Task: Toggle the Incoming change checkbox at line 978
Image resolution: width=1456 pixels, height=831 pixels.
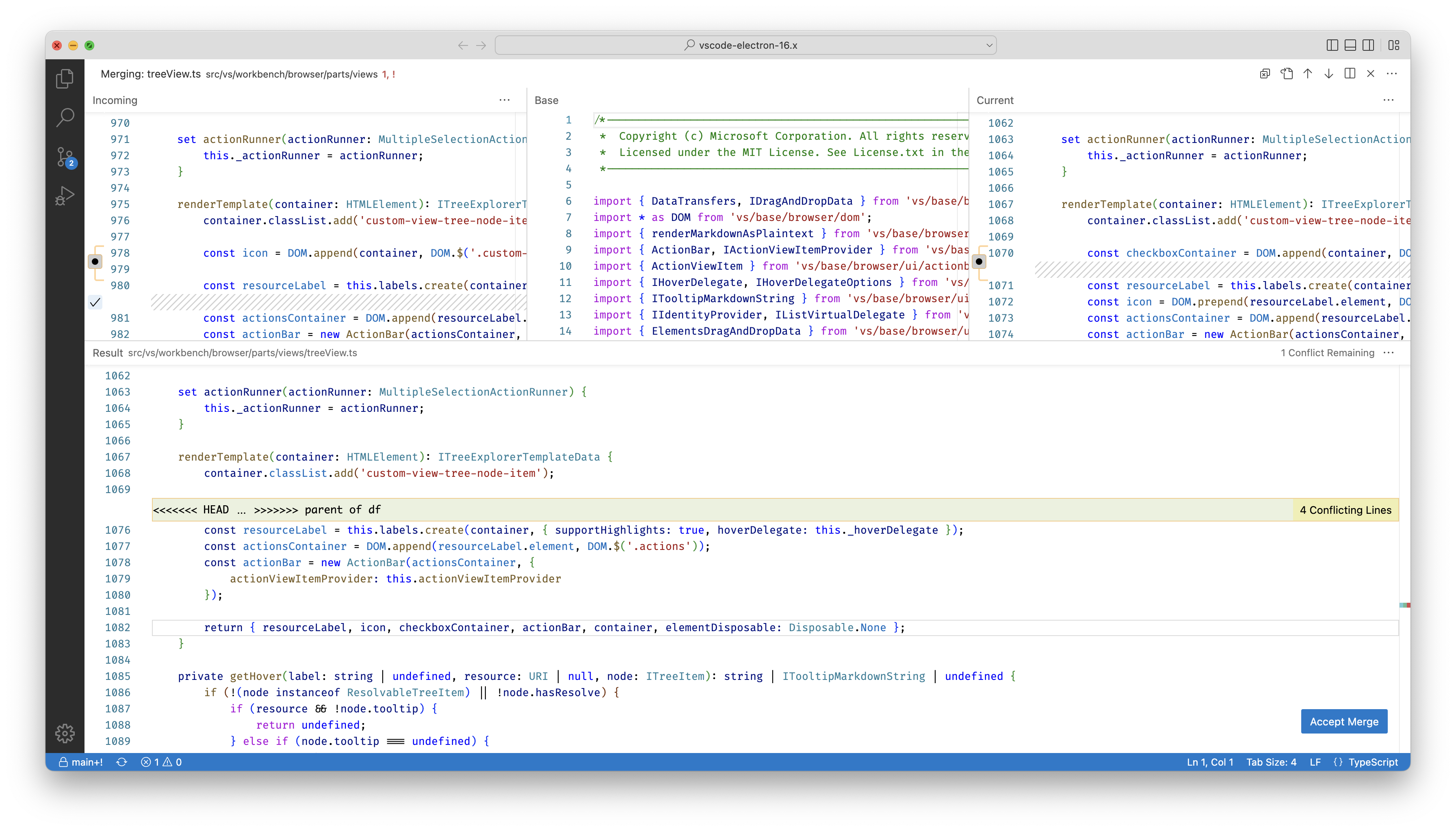Action: [x=95, y=262]
